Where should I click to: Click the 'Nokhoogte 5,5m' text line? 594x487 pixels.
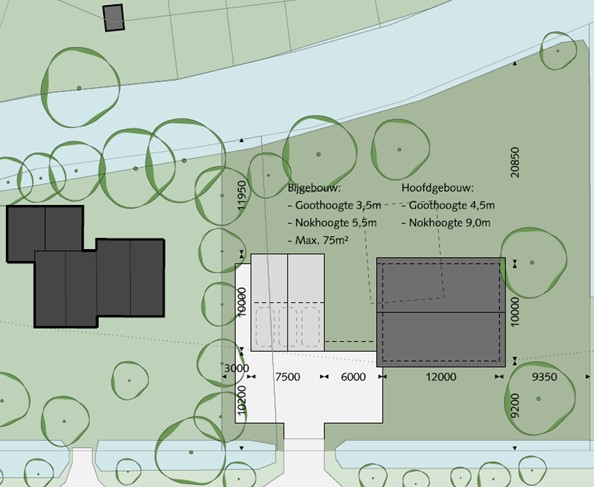click(332, 223)
